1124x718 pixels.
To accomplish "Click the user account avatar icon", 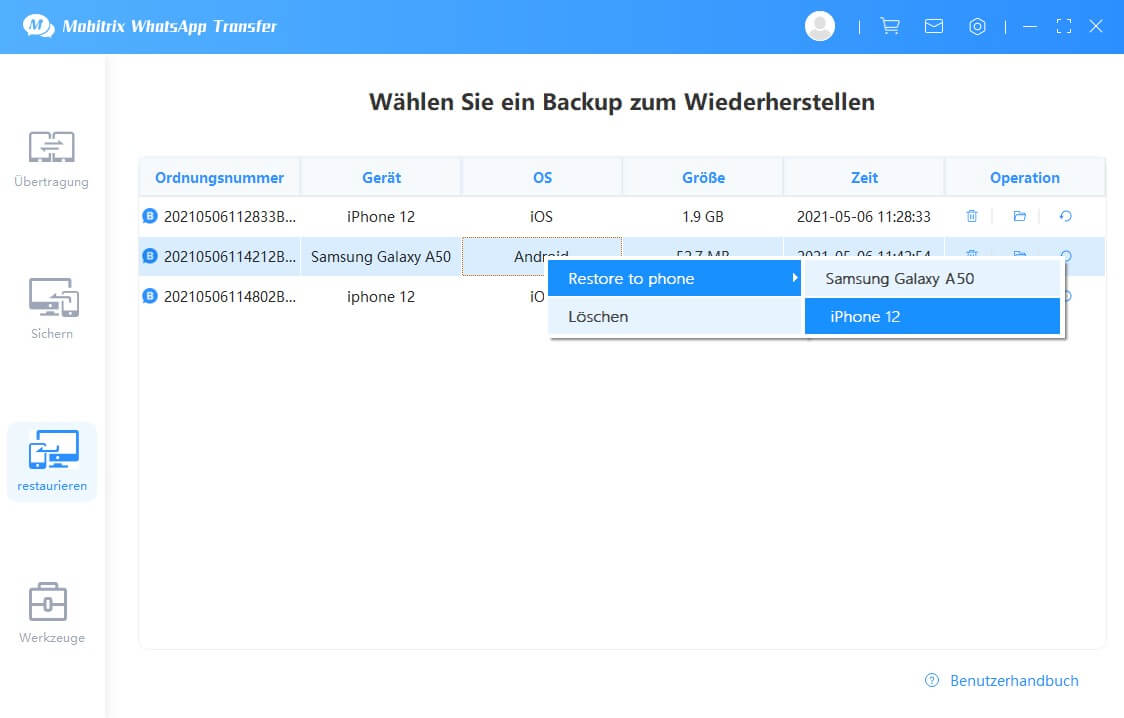I will [x=820, y=27].
